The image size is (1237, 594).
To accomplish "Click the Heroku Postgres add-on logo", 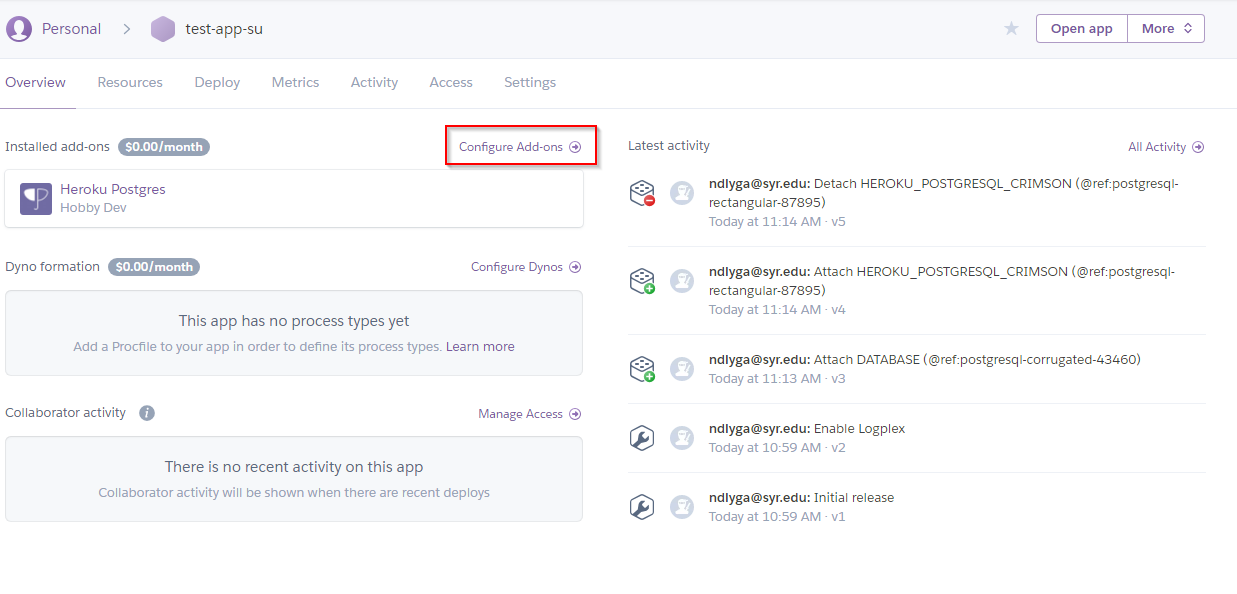I will click(36, 199).
